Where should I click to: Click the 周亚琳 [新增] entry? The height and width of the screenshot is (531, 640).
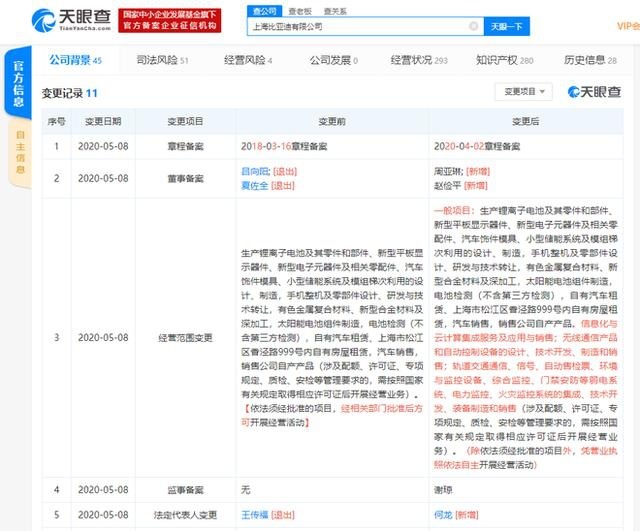[x=462, y=171]
